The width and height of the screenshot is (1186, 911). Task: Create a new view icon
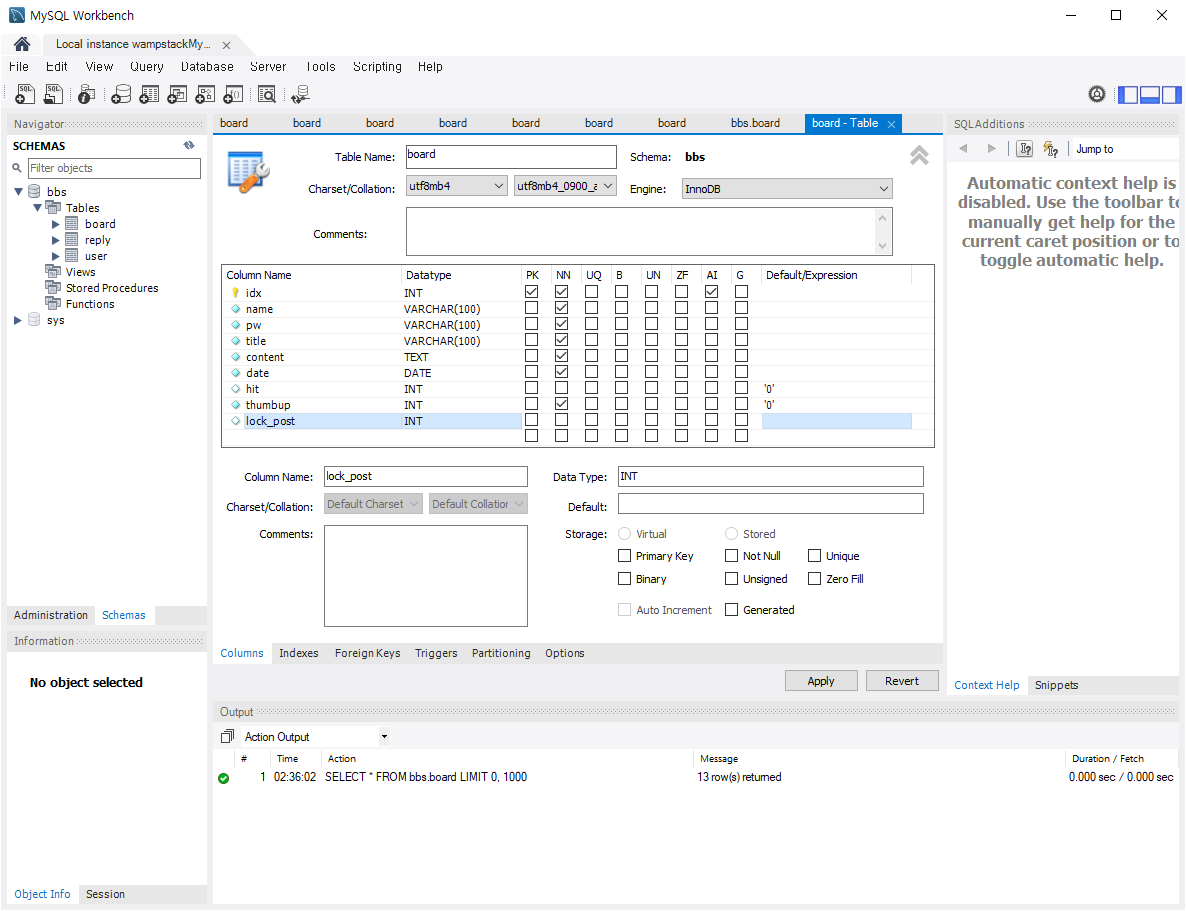coord(177,94)
